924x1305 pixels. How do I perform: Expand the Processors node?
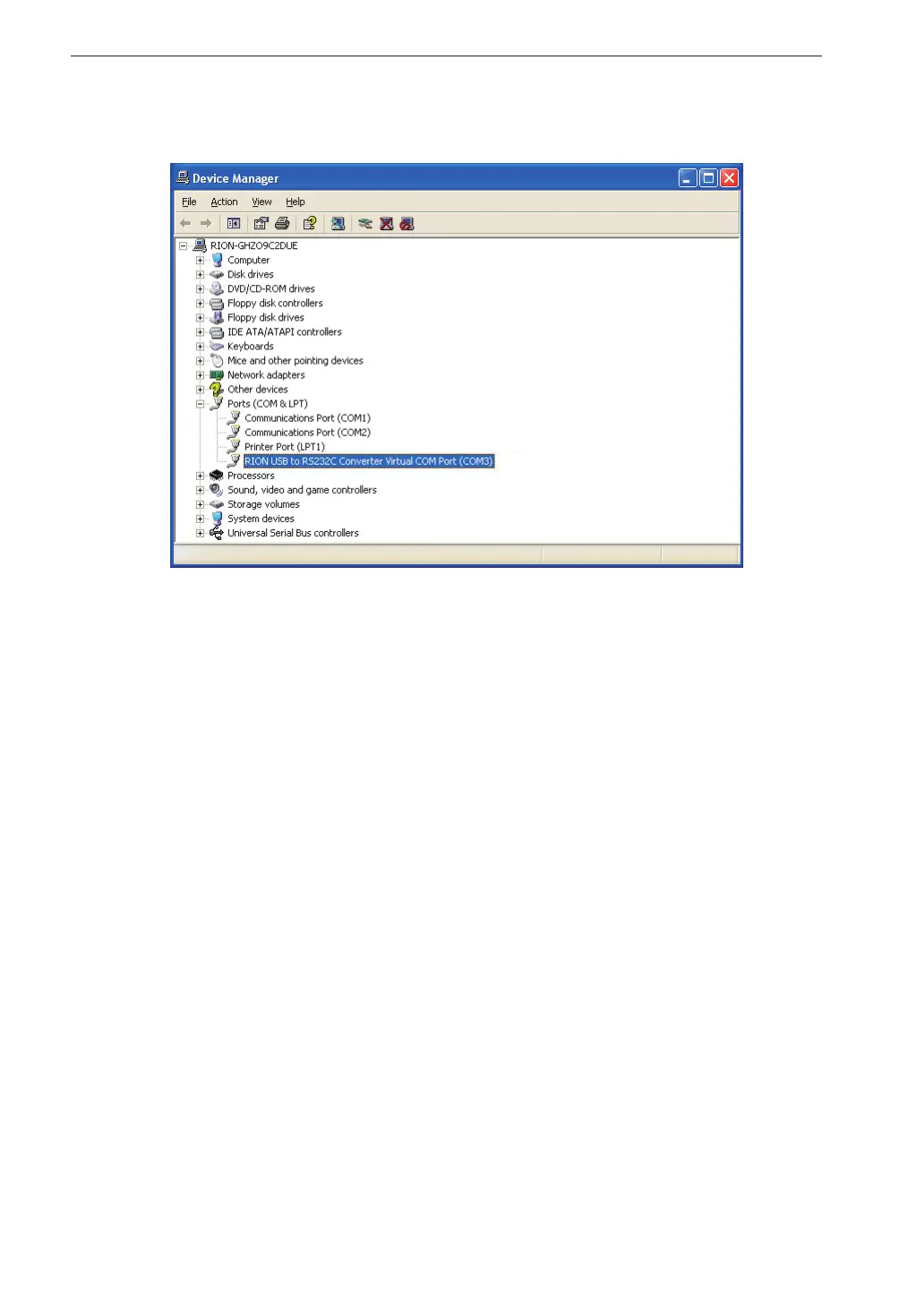[x=201, y=476]
